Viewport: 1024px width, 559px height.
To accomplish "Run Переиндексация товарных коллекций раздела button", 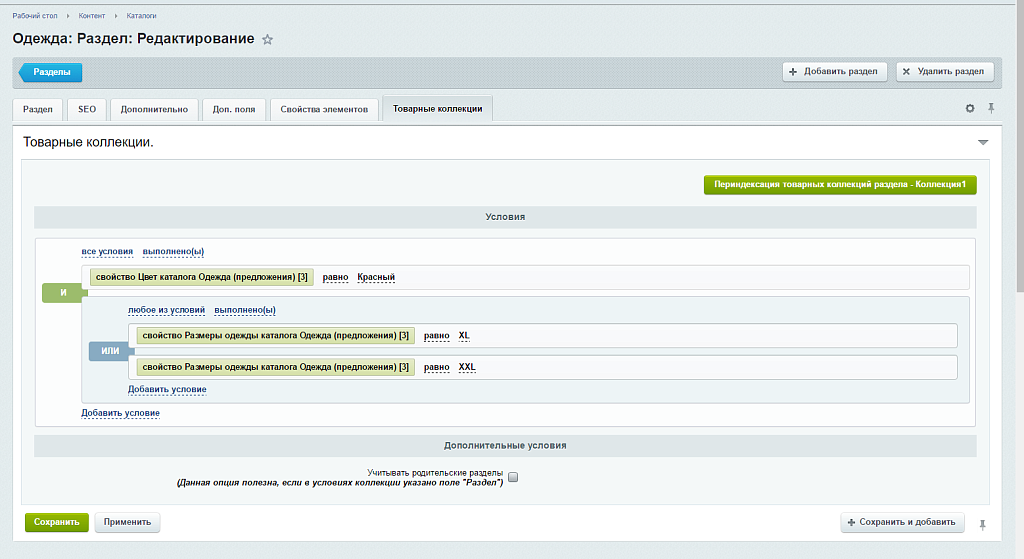I will point(839,185).
